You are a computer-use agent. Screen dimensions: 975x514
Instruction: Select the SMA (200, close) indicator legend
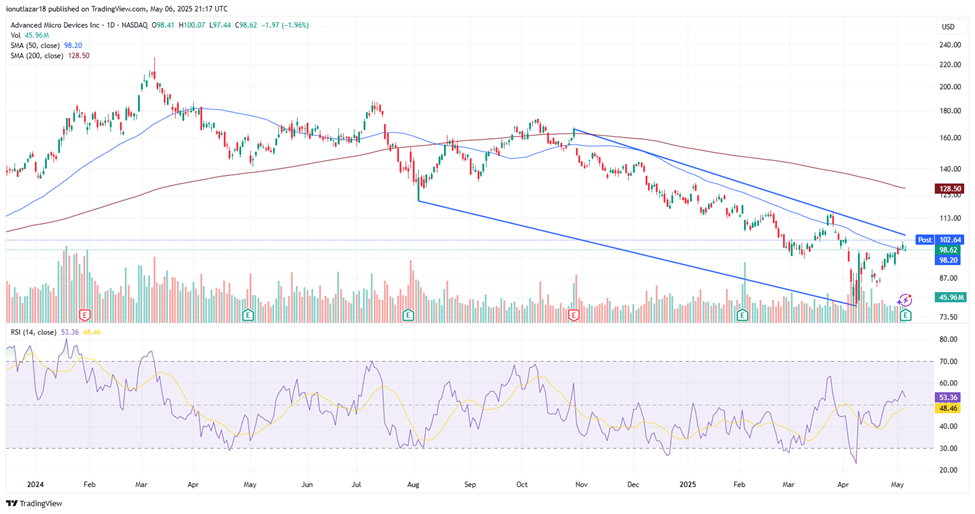(x=51, y=56)
